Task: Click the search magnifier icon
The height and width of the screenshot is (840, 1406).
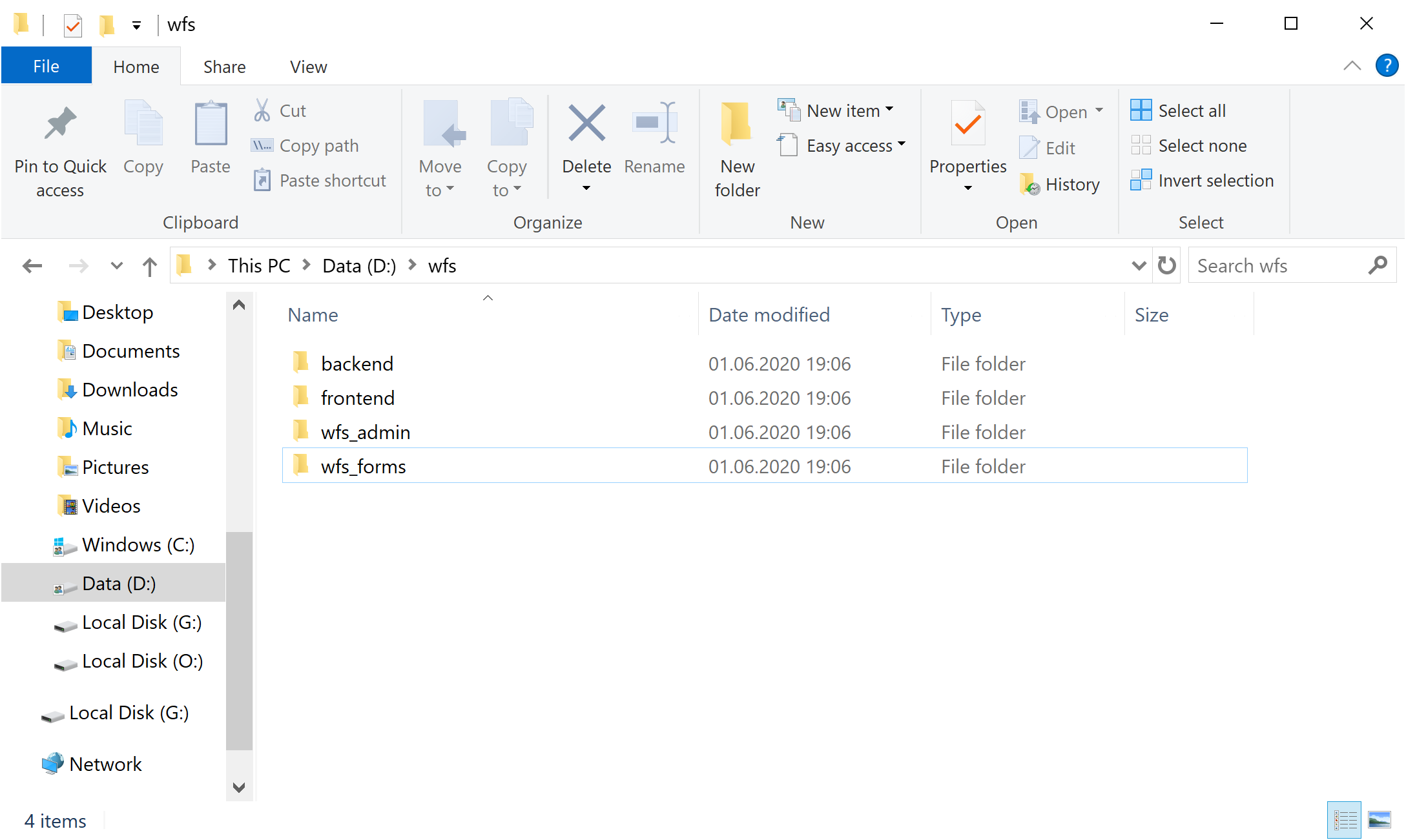Action: pyautogui.click(x=1377, y=265)
